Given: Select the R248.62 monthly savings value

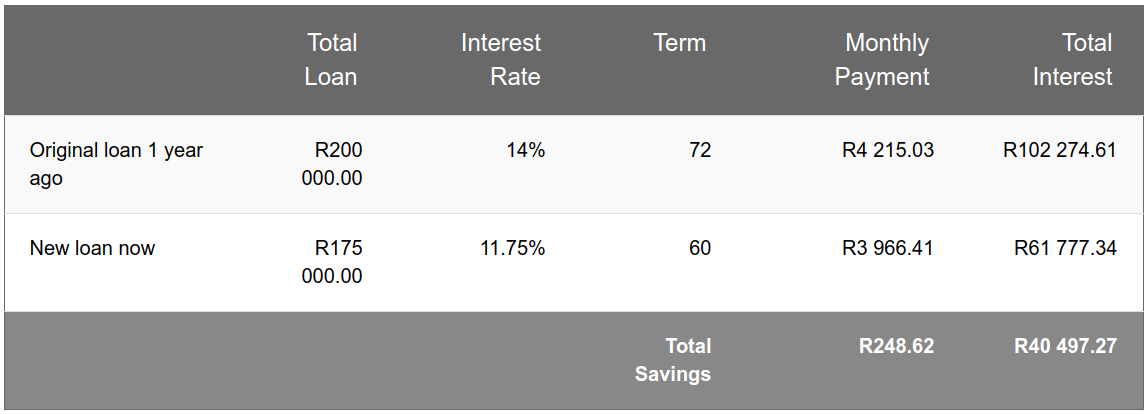Looking at the screenshot, I should [897, 346].
